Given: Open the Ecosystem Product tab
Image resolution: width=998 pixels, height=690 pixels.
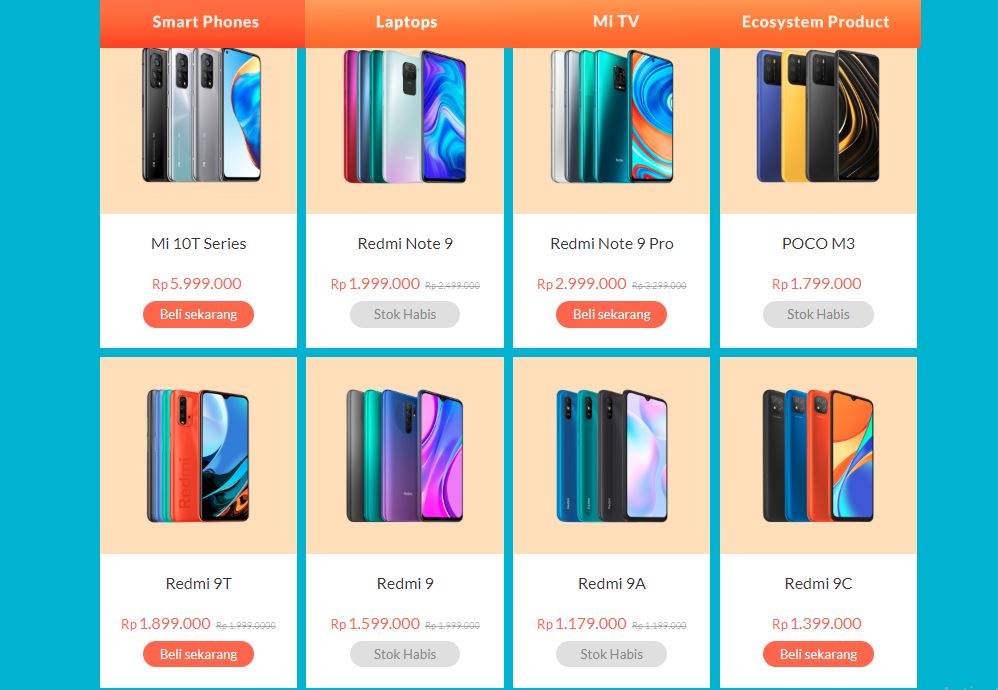Looking at the screenshot, I should pyautogui.click(x=817, y=22).
